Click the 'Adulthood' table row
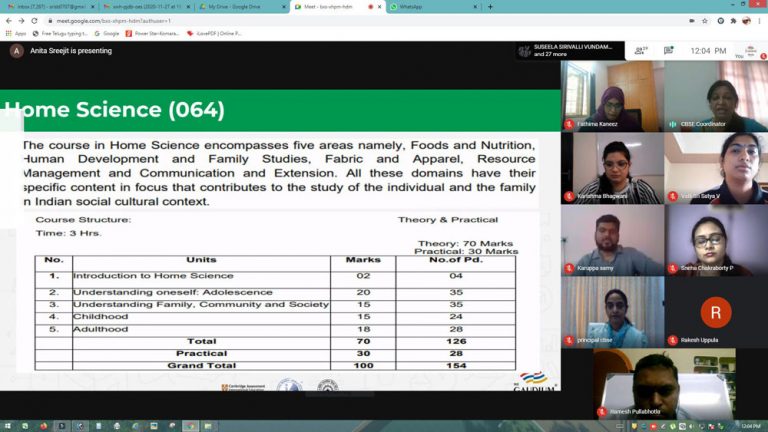768x432 pixels. pos(275,329)
